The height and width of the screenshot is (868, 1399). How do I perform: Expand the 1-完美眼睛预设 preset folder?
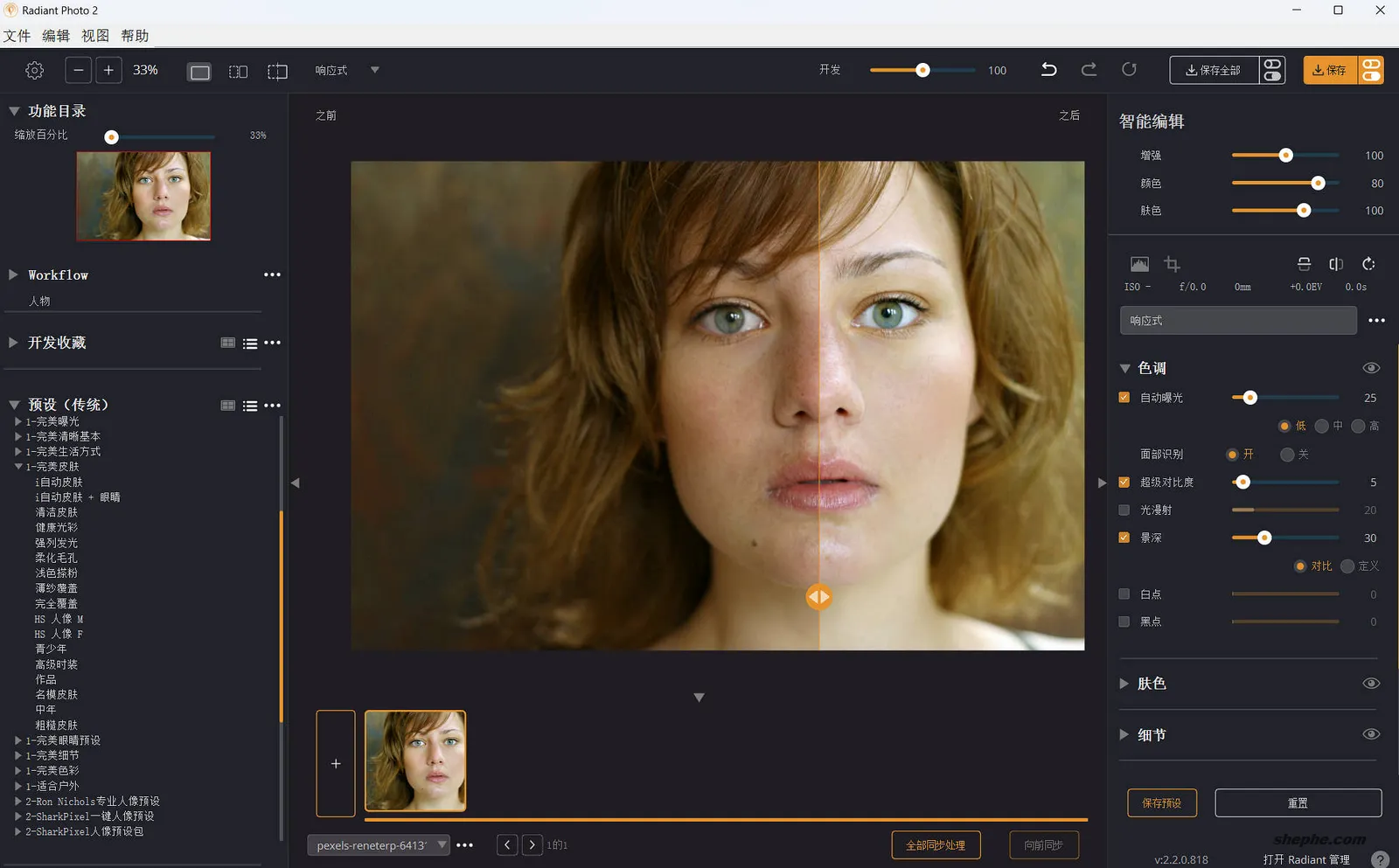pyautogui.click(x=17, y=740)
